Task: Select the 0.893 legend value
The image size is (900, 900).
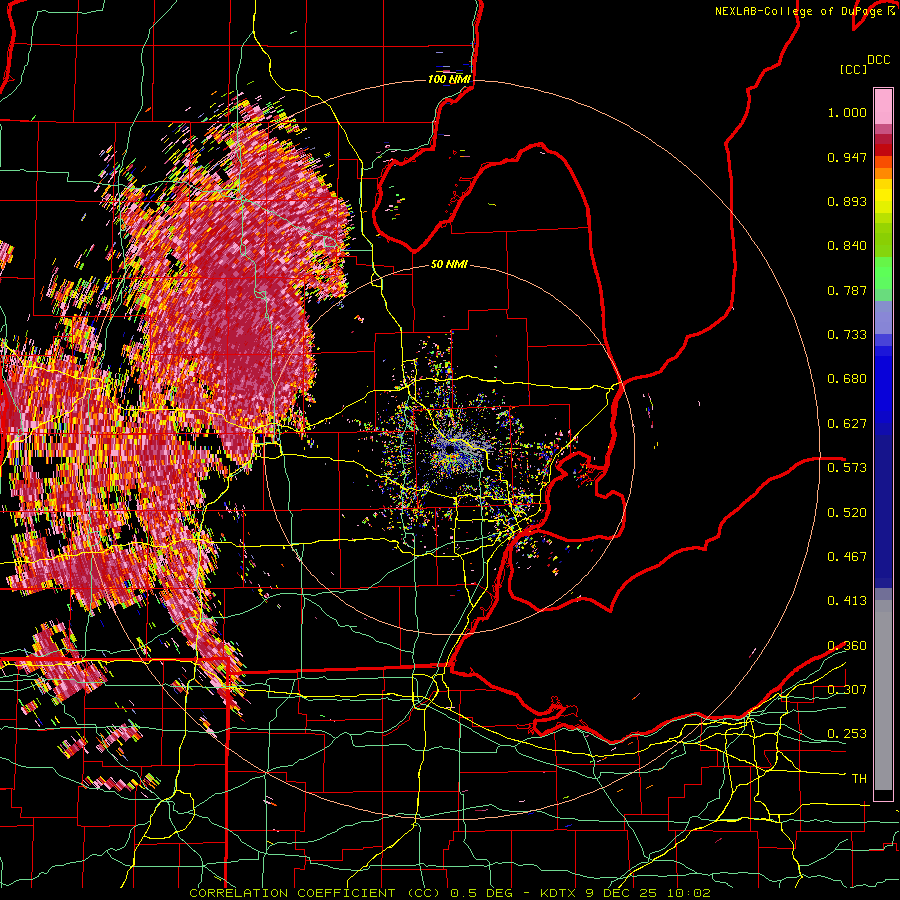Action: pos(847,201)
